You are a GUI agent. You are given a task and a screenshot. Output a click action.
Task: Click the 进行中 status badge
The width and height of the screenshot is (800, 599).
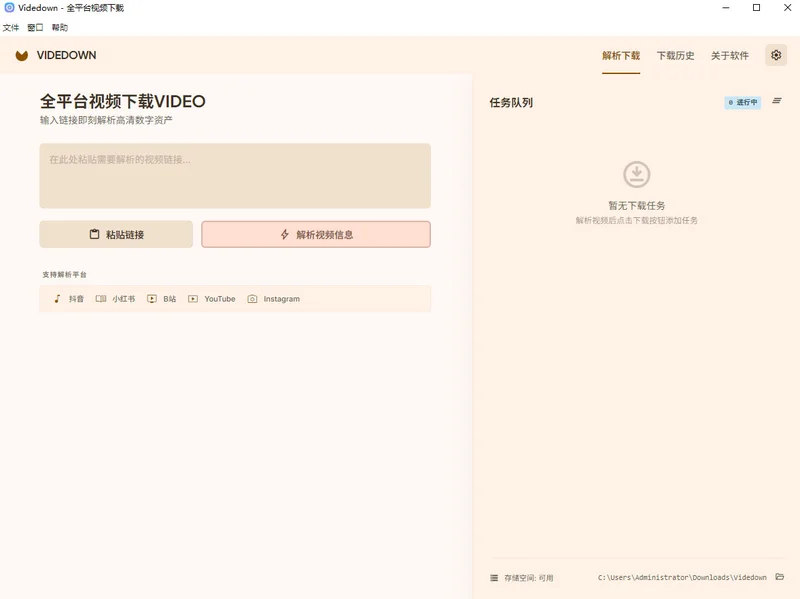point(743,103)
